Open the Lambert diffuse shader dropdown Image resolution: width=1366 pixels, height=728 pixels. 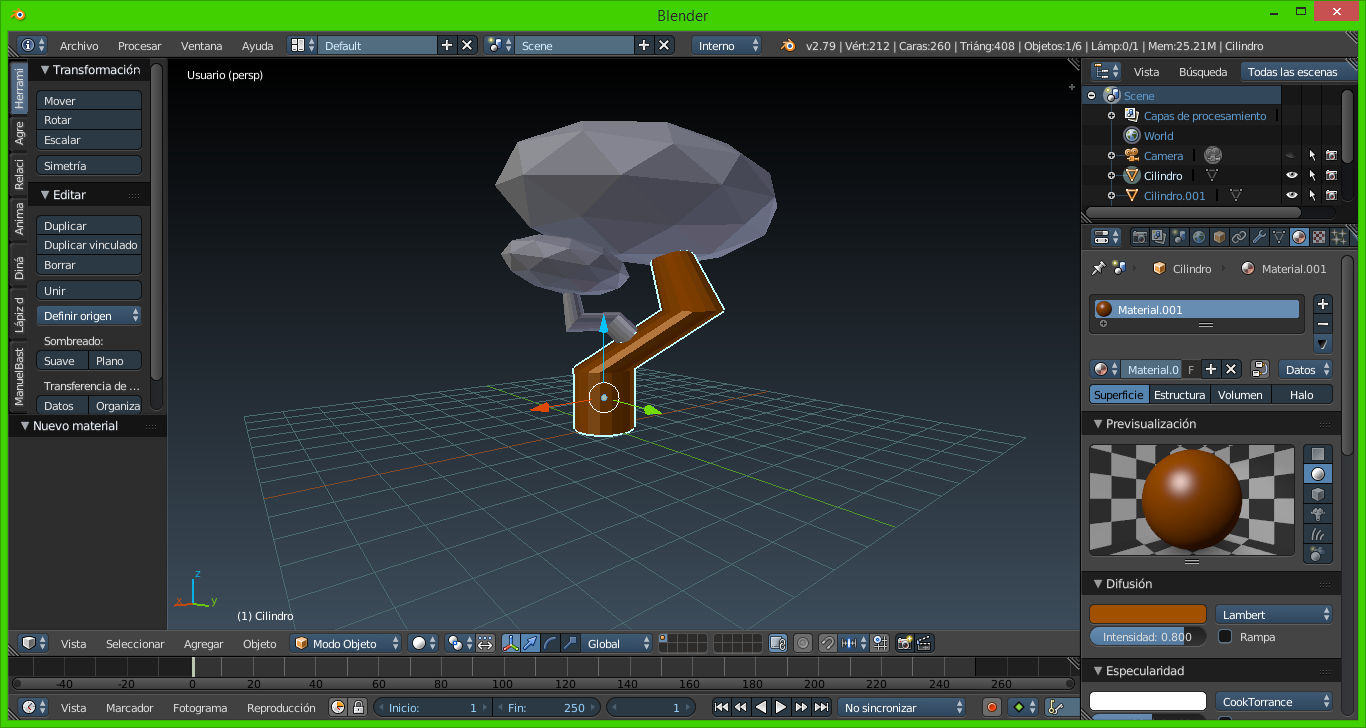[x=1274, y=615]
